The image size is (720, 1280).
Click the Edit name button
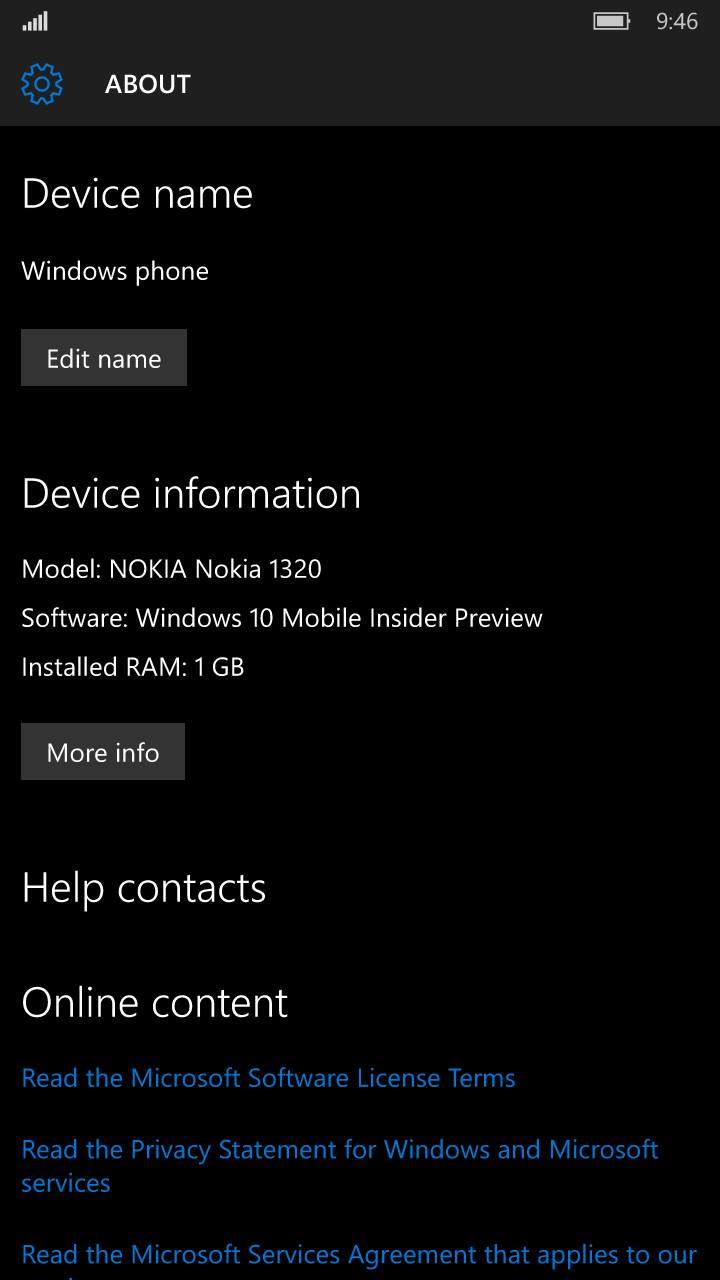(104, 358)
